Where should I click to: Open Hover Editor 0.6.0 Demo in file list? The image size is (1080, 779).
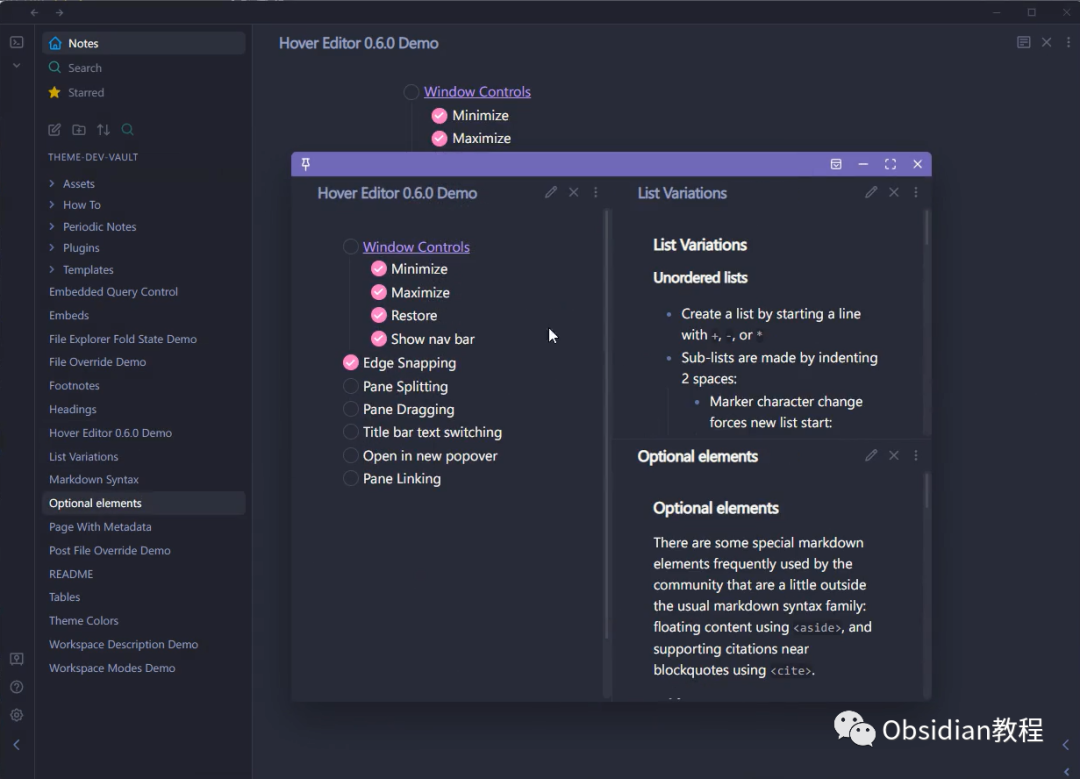[x=110, y=433]
